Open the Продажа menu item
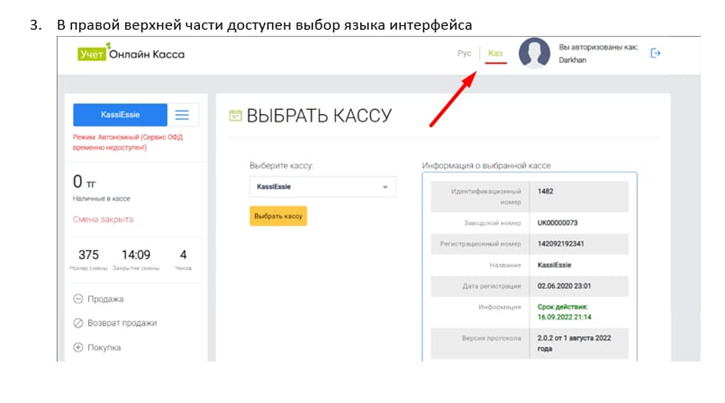 pyautogui.click(x=105, y=299)
